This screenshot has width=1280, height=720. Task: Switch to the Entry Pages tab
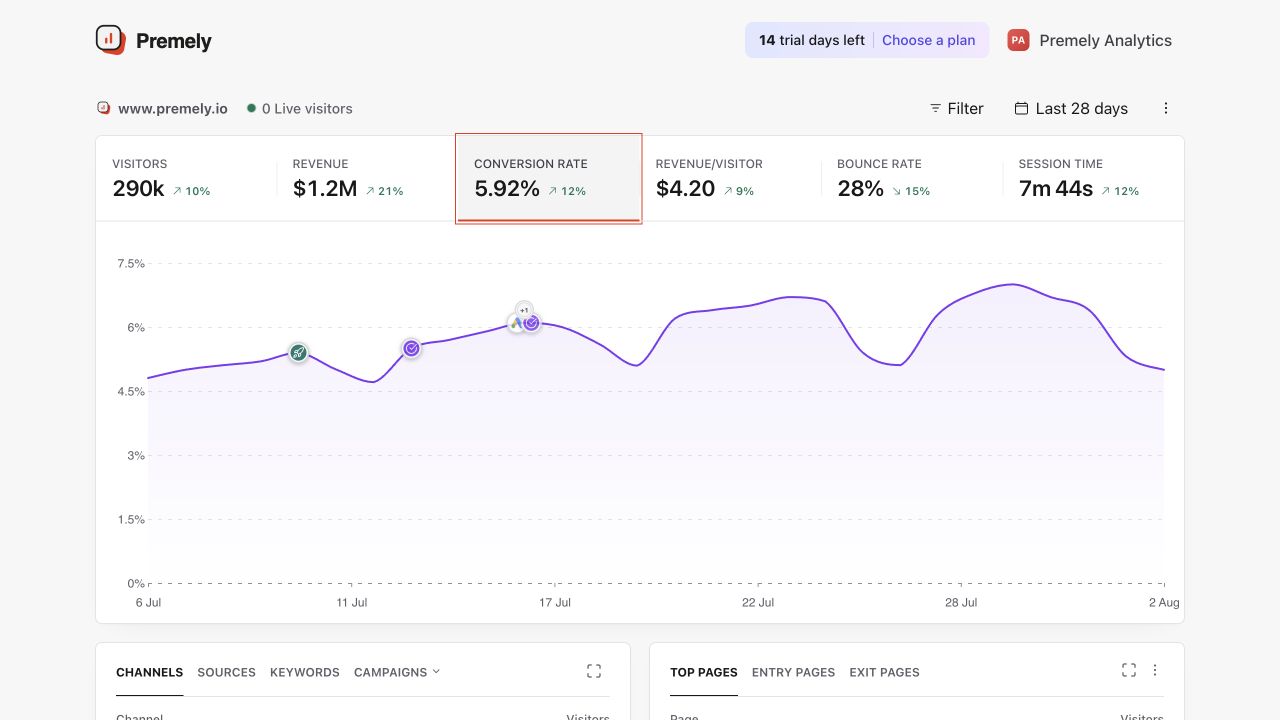pyautogui.click(x=793, y=672)
